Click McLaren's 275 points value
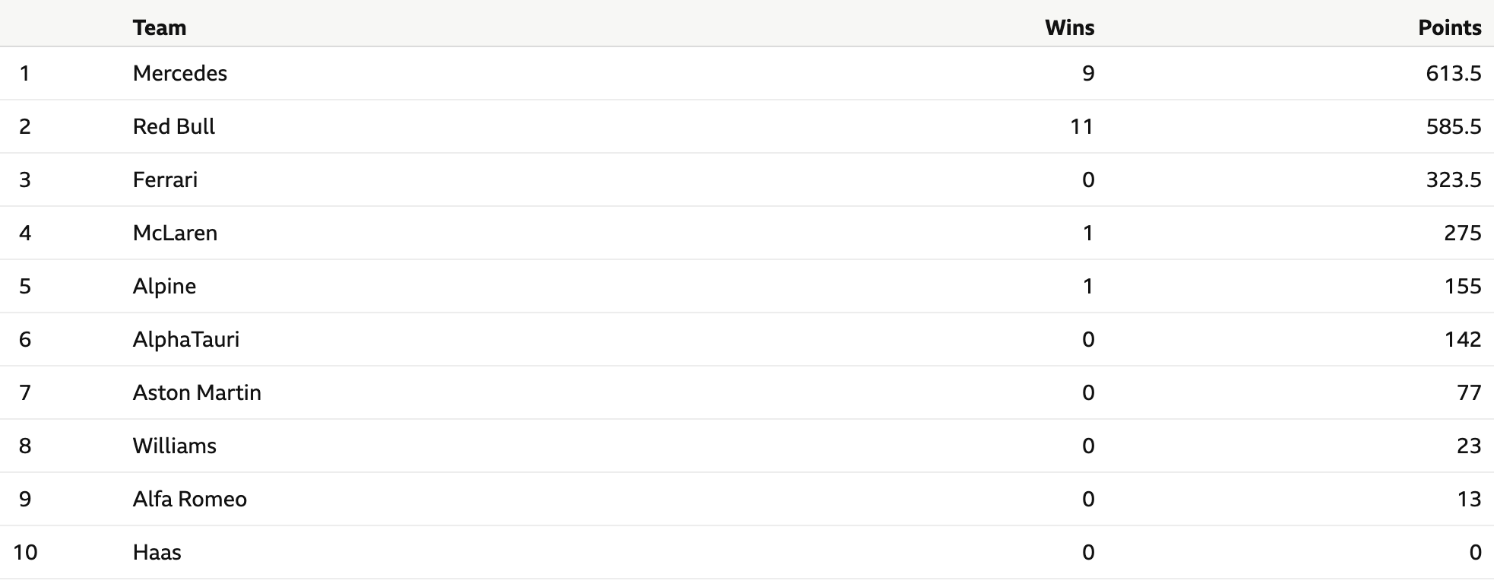This screenshot has height=587, width=1500. coord(1463,233)
